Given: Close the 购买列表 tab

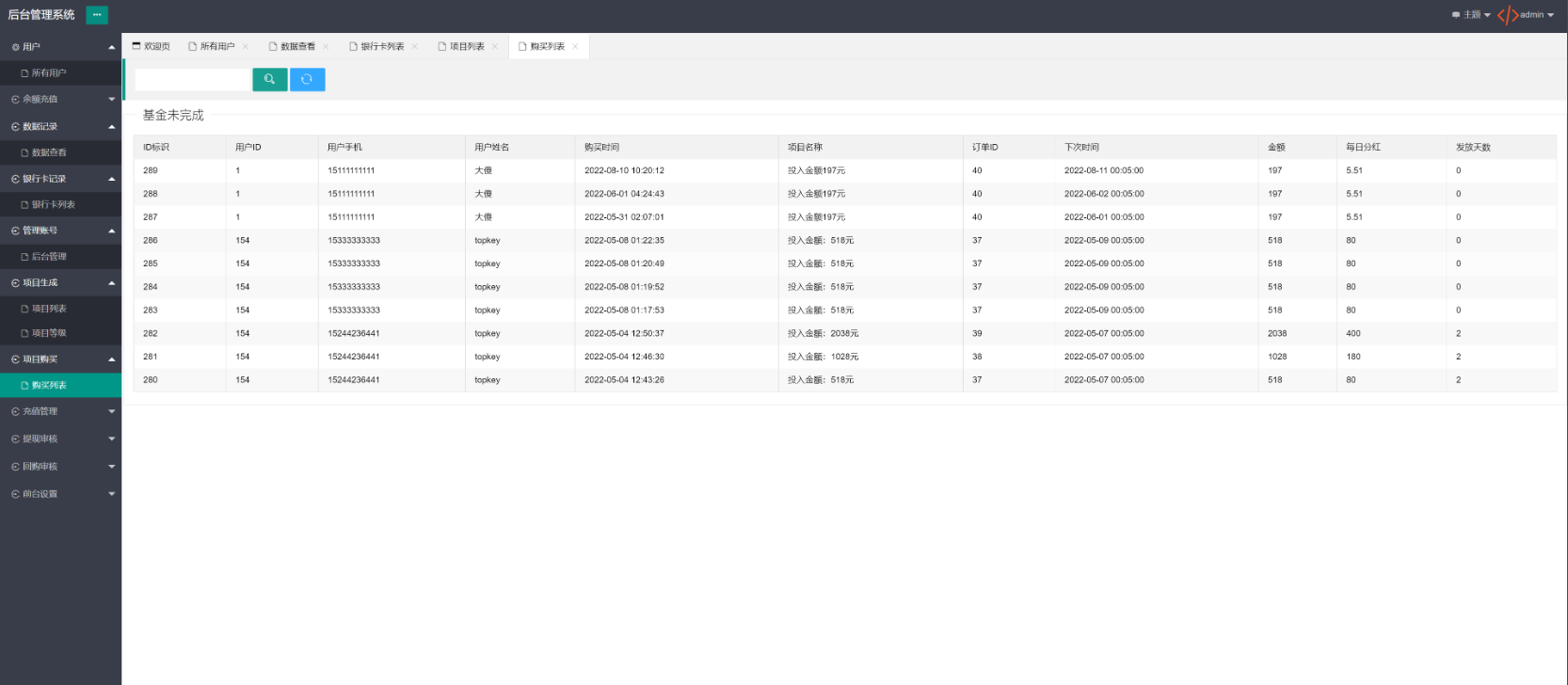Looking at the screenshot, I should click(x=575, y=47).
